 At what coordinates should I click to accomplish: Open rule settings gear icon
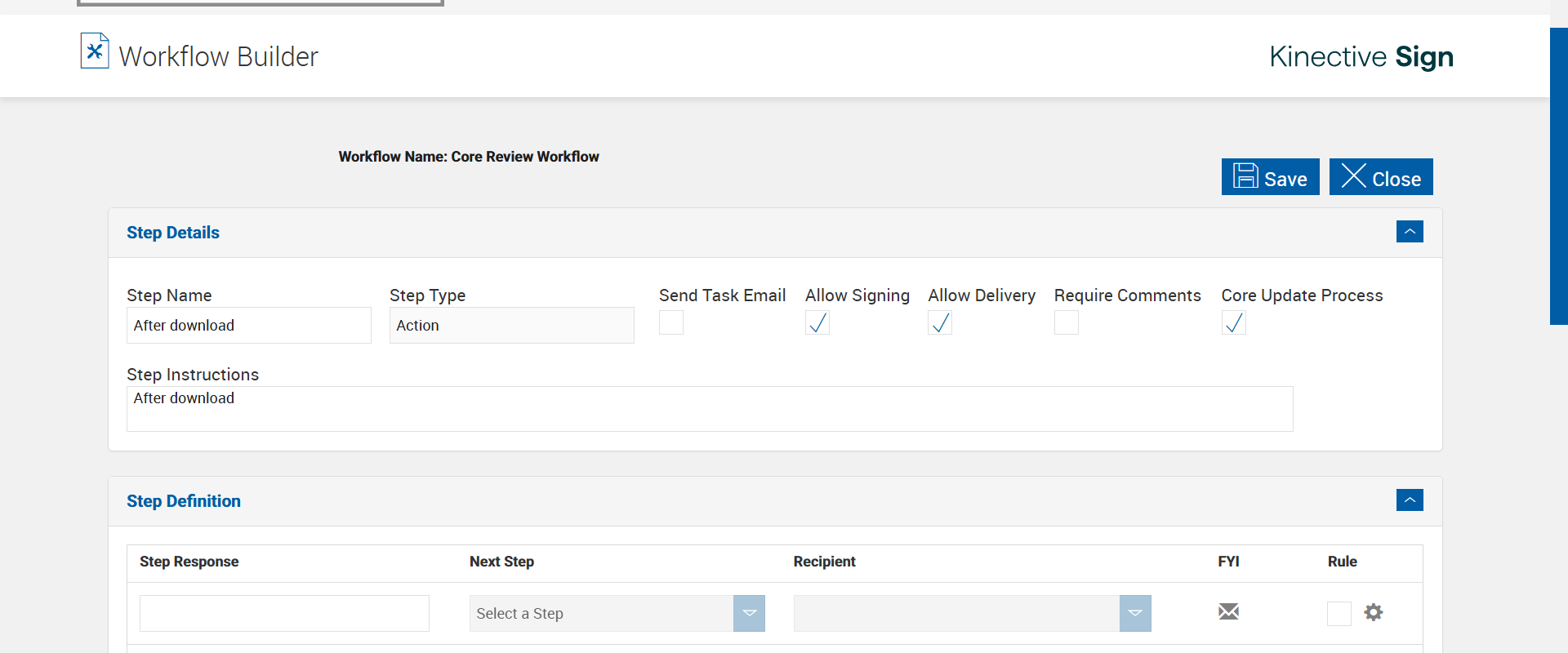1374,612
